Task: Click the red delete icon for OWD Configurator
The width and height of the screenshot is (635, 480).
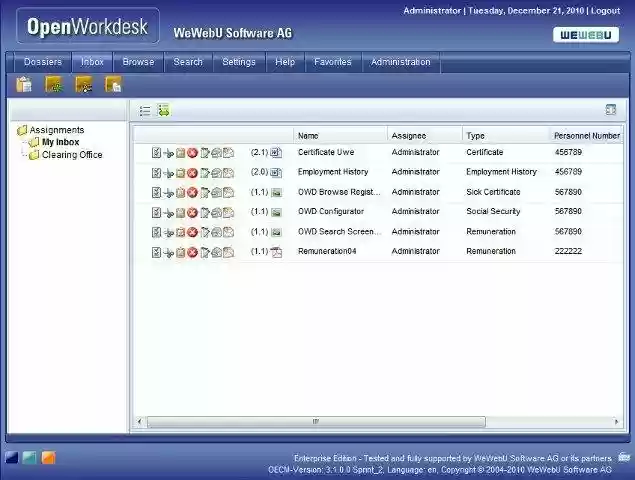Action: (x=192, y=212)
